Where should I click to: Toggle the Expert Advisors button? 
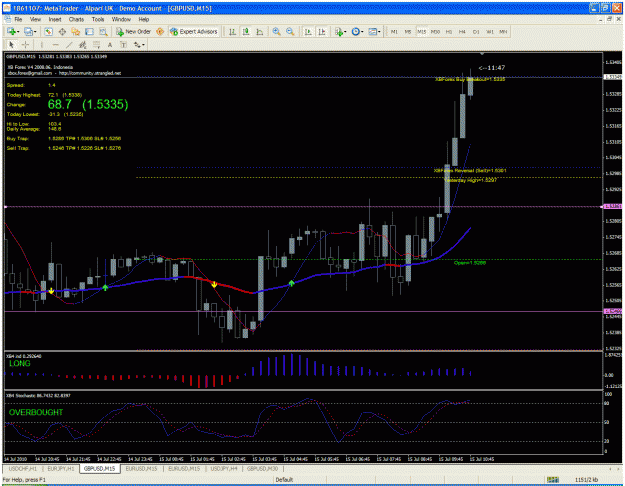point(194,31)
